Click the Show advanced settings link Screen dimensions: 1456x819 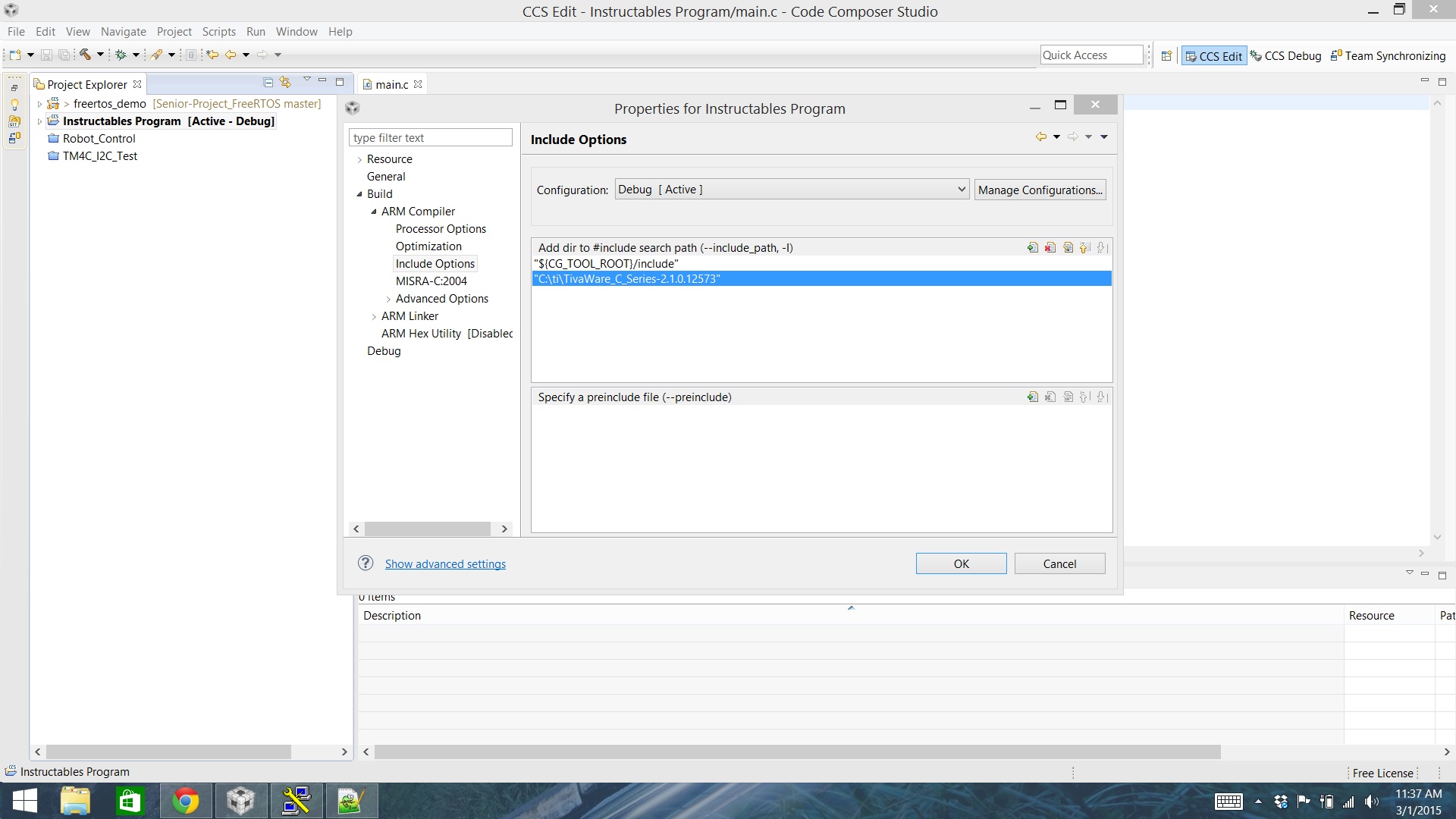tap(445, 563)
